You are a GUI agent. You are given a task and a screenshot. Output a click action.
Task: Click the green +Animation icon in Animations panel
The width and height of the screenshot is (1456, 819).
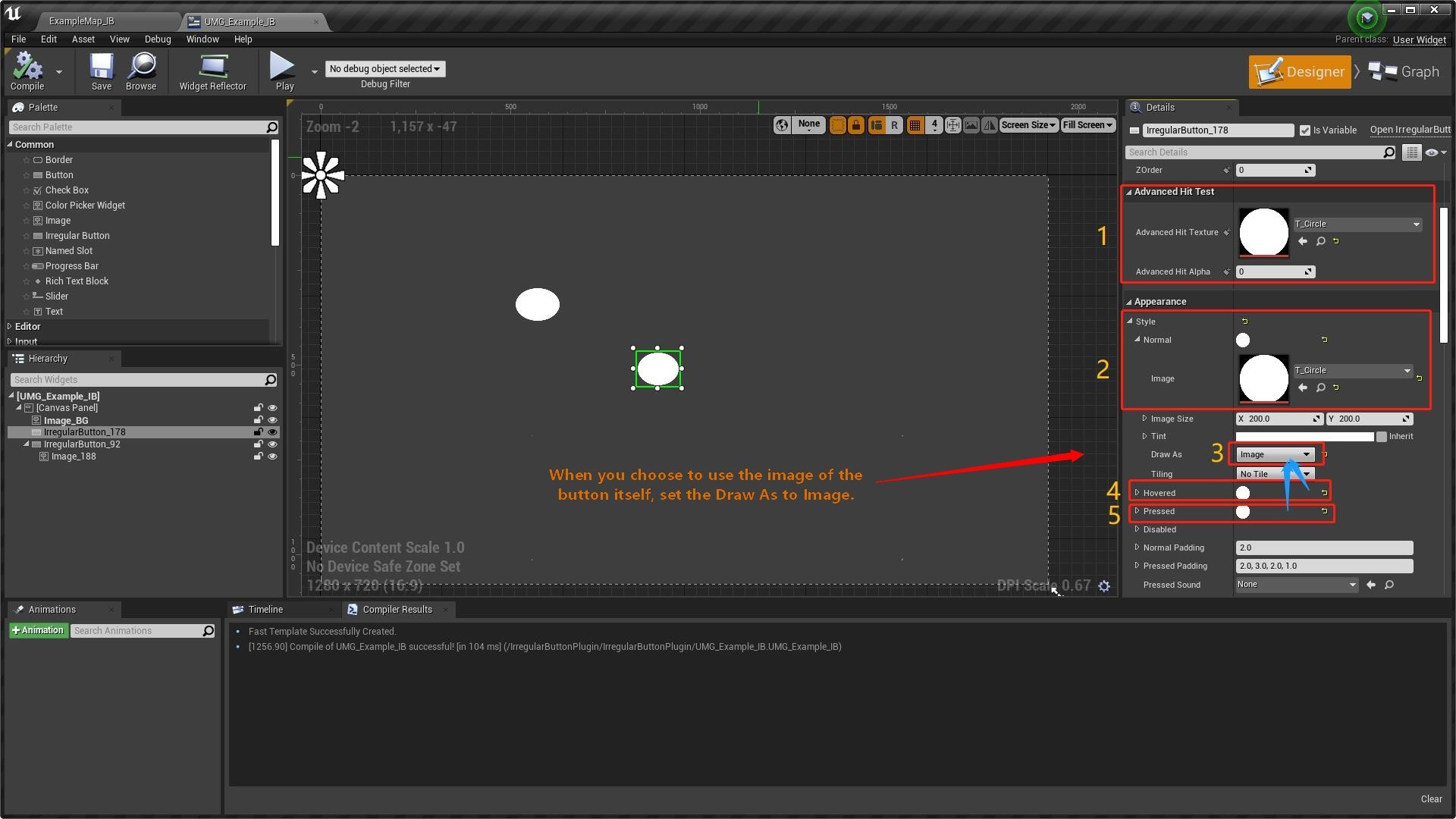pos(39,630)
